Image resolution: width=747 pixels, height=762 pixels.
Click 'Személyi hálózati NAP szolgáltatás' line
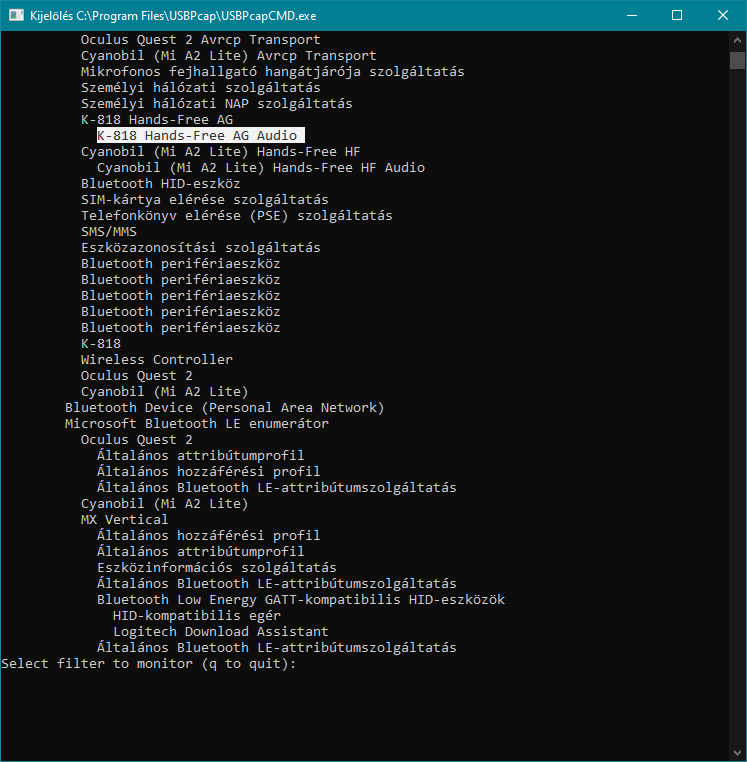[216, 104]
